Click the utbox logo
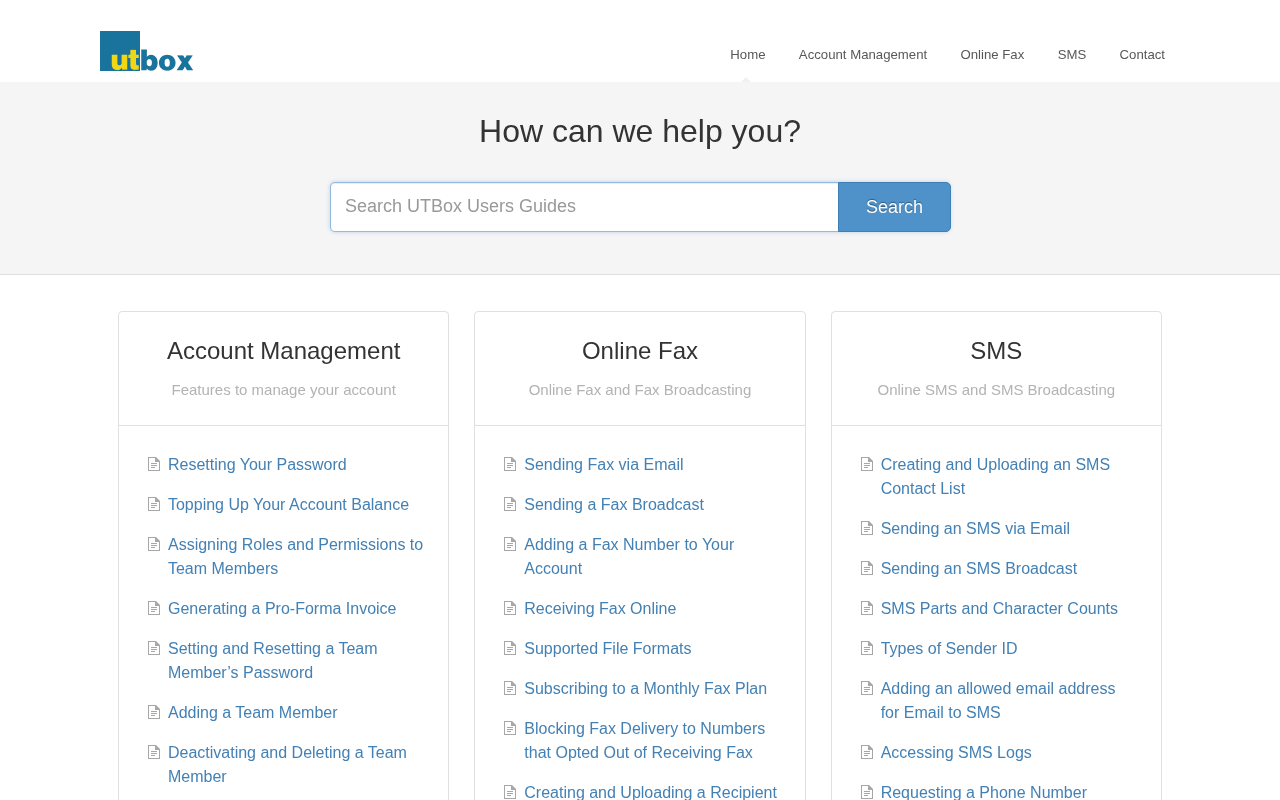The image size is (1280, 800). coord(146,51)
